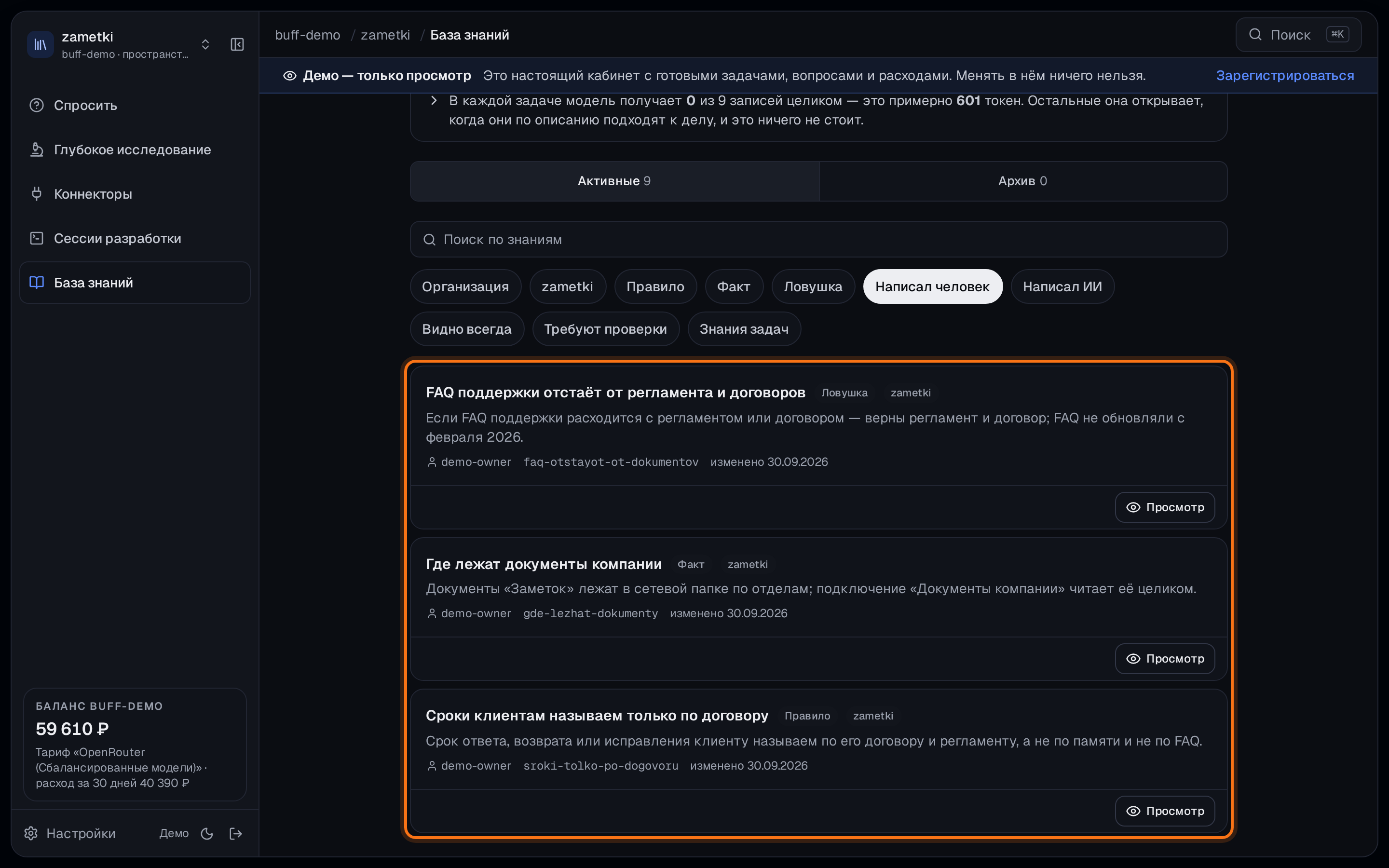1389x868 pixels.
Task: Switch to Активные 9 tab
Action: pos(614,181)
